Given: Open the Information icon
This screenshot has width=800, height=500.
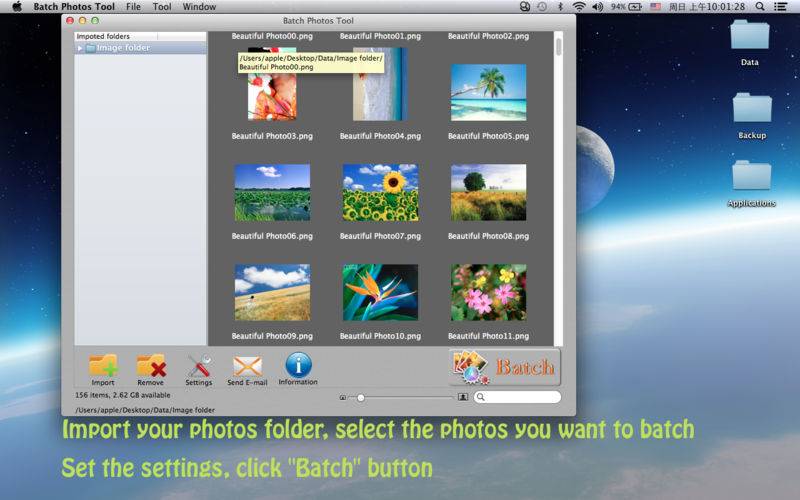Looking at the screenshot, I should (x=298, y=365).
